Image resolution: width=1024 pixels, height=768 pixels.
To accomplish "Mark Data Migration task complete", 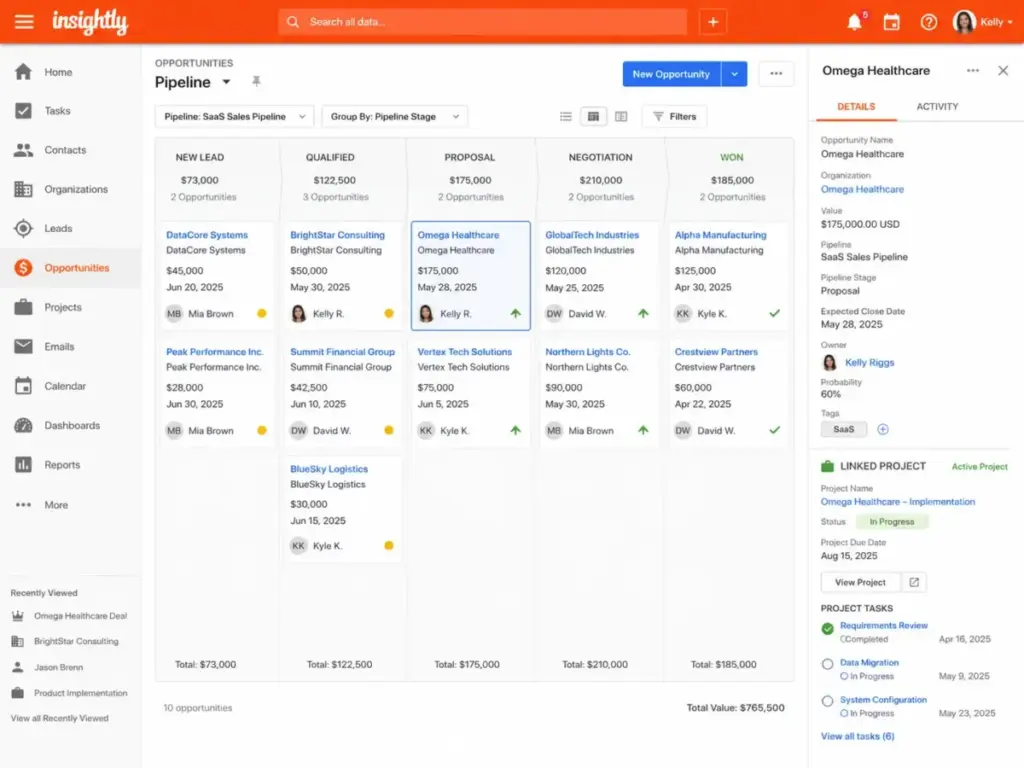I will pyautogui.click(x=827, y=664).
